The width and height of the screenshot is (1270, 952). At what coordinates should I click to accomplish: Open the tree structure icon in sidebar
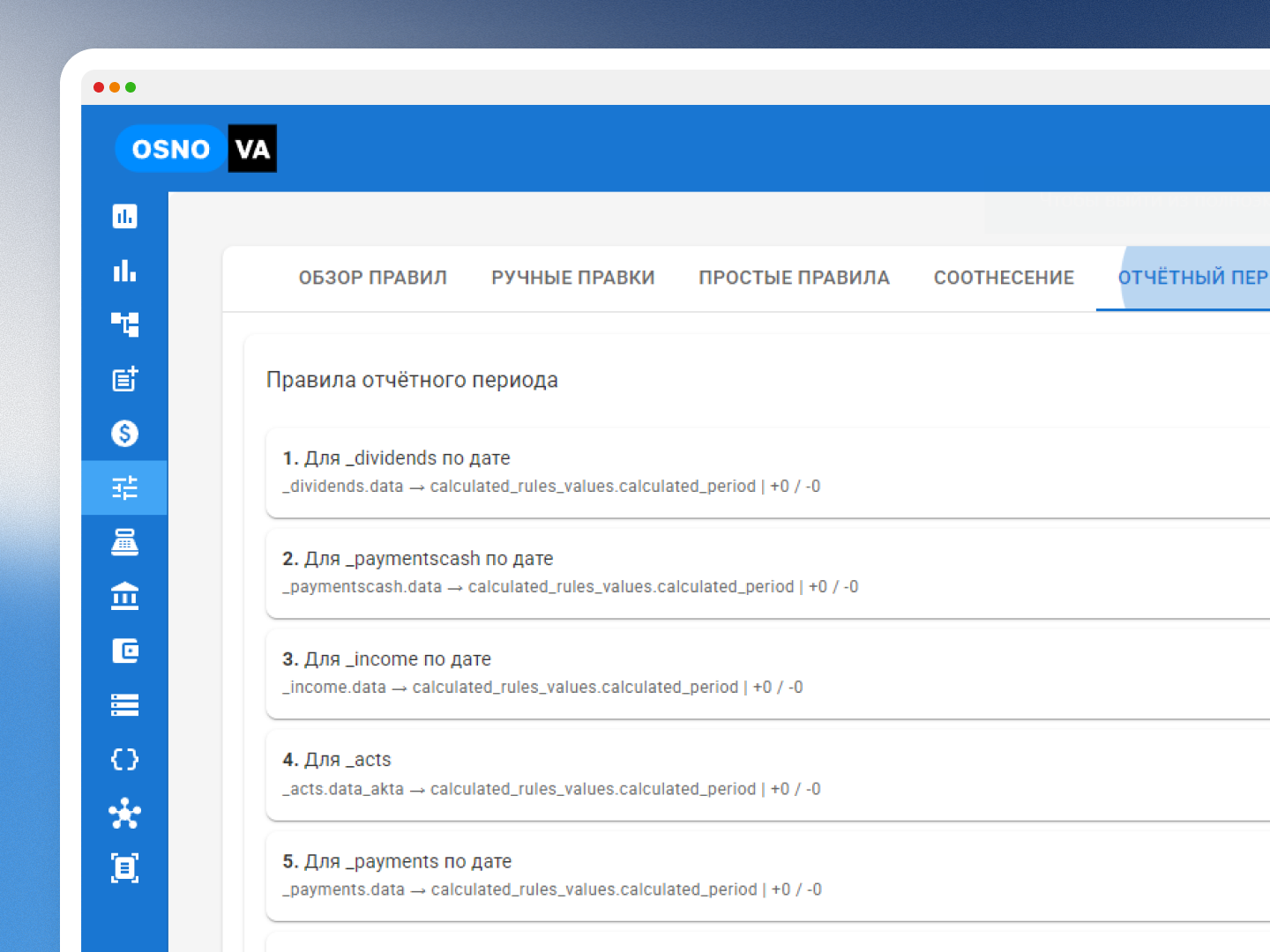[124, 324]
